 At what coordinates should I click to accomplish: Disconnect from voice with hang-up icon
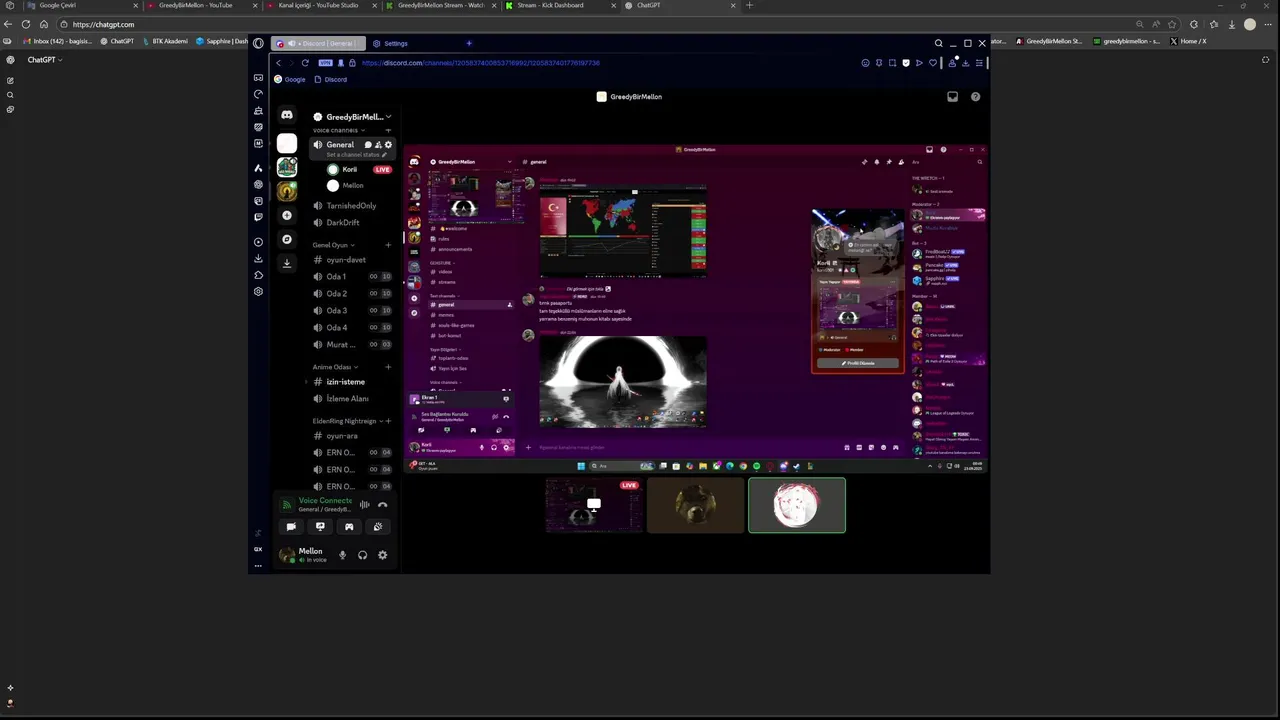[382, 505]
